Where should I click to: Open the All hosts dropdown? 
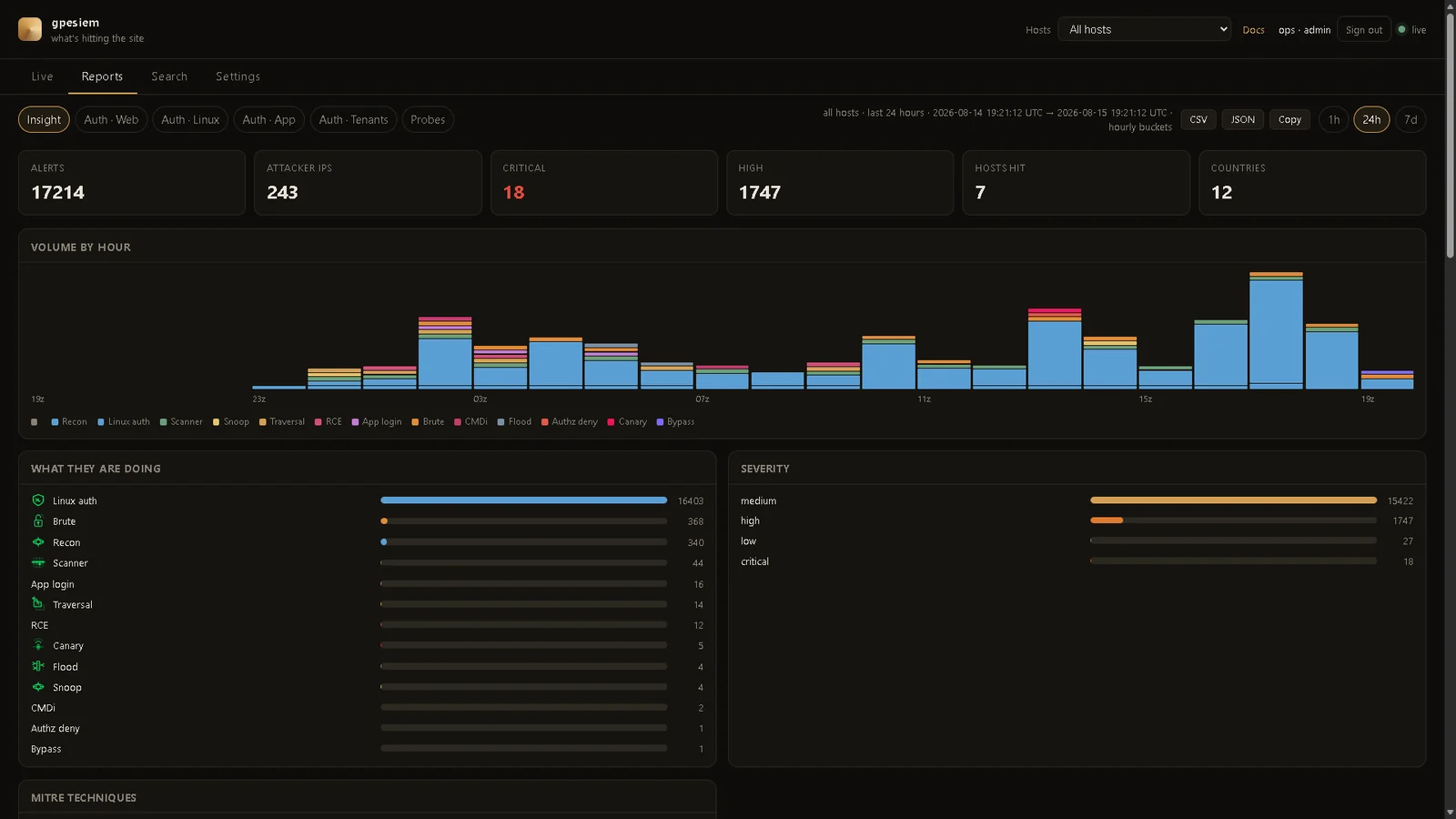click(x=1145, y=29)
